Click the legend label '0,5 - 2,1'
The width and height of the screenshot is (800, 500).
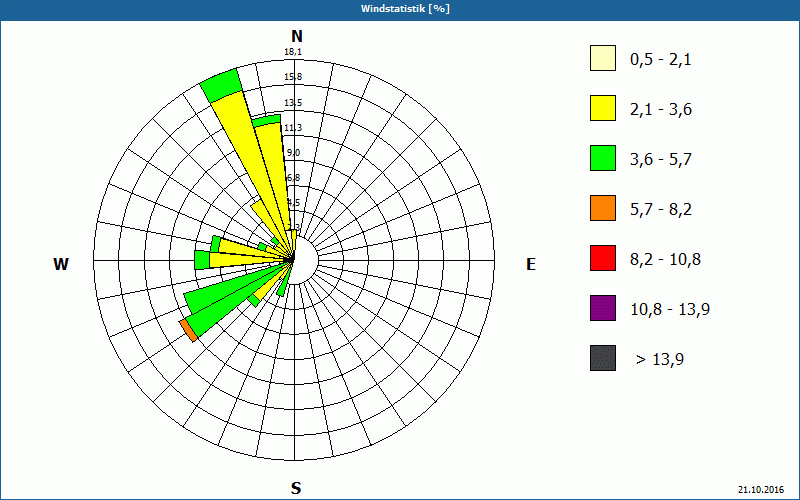tap(661, 60)
